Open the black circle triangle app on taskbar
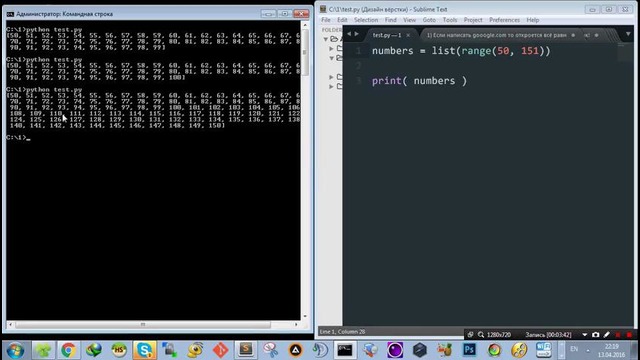 click(x=296, y=350)
